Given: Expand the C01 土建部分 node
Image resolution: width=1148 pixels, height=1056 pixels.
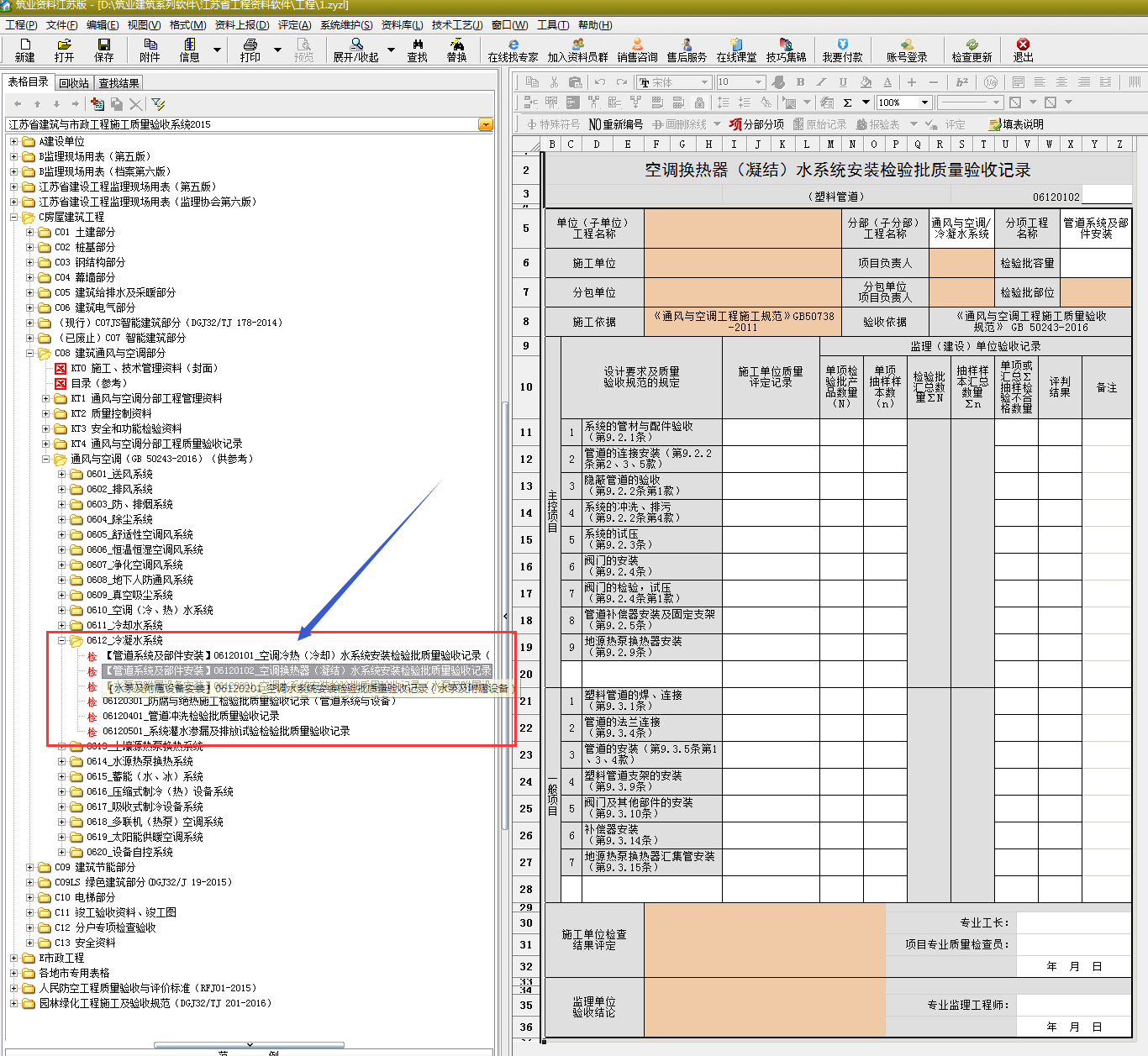Looking at the screenshot, I should [x=30, y=233].
